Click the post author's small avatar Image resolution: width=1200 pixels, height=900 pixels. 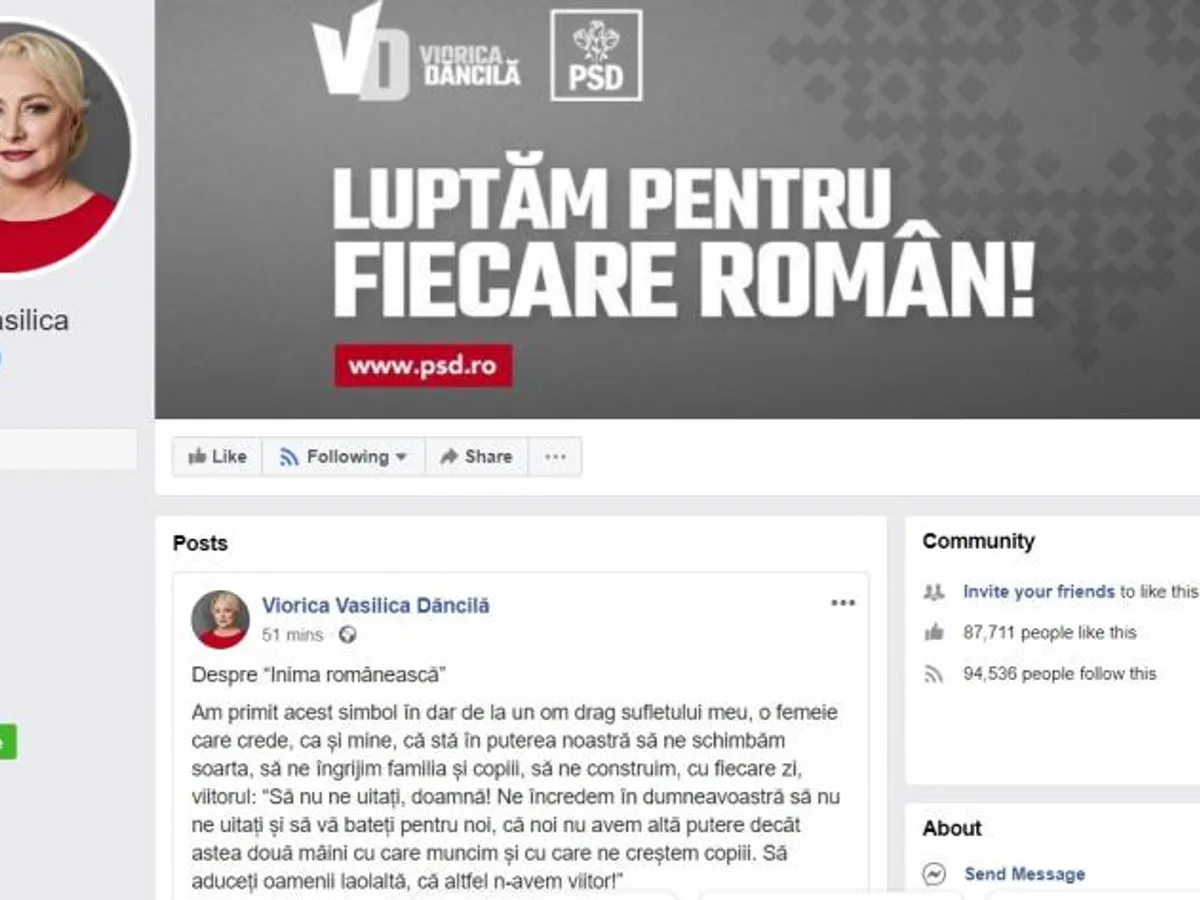220,619
